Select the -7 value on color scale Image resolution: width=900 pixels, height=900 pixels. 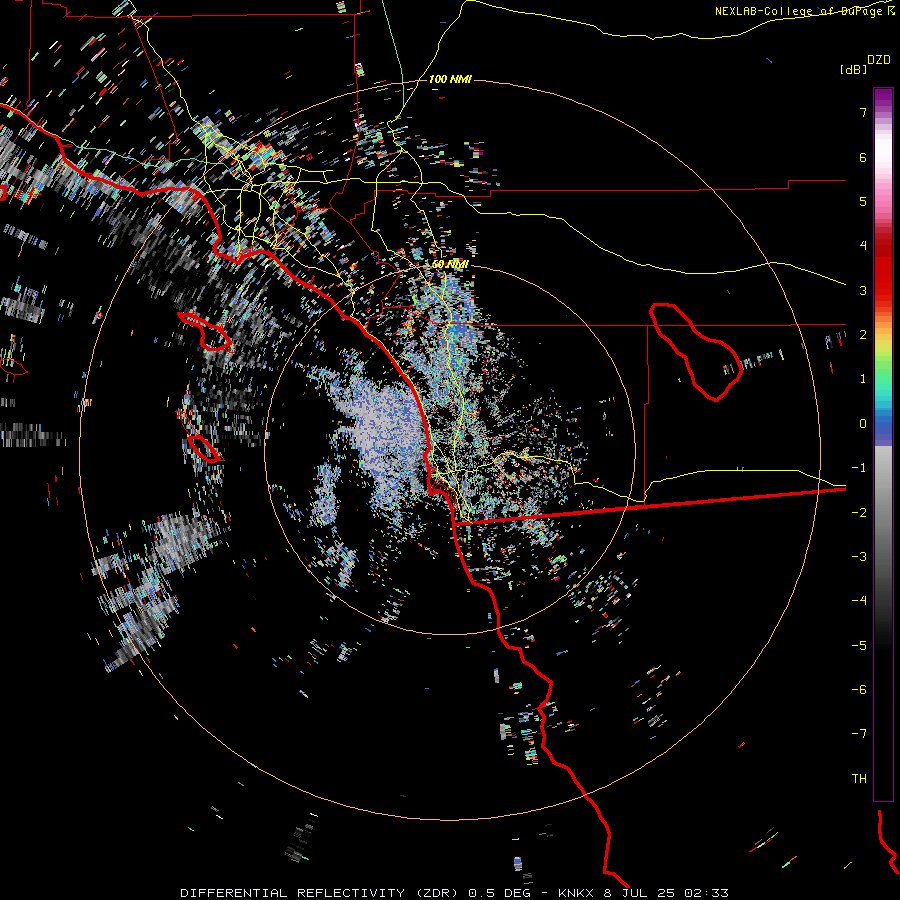859,734
